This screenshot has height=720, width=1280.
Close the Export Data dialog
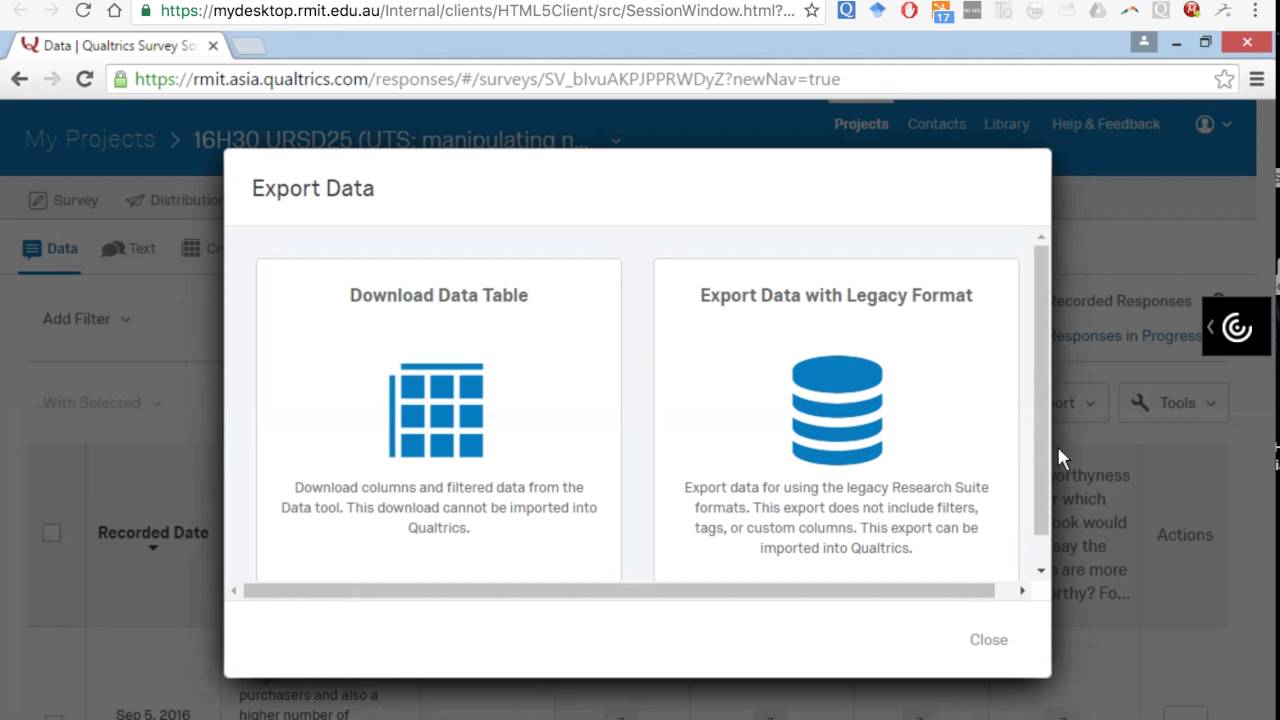click(988, 640)
